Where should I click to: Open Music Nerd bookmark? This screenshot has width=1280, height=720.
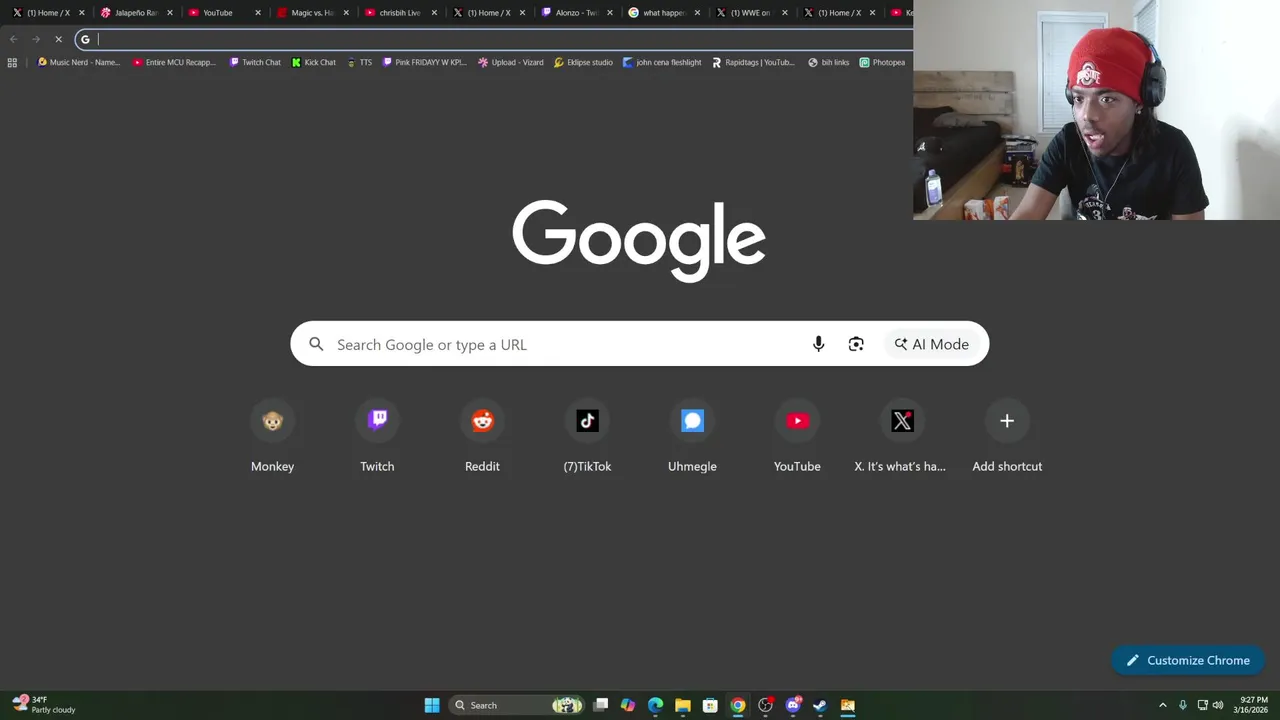coord(78,62)
